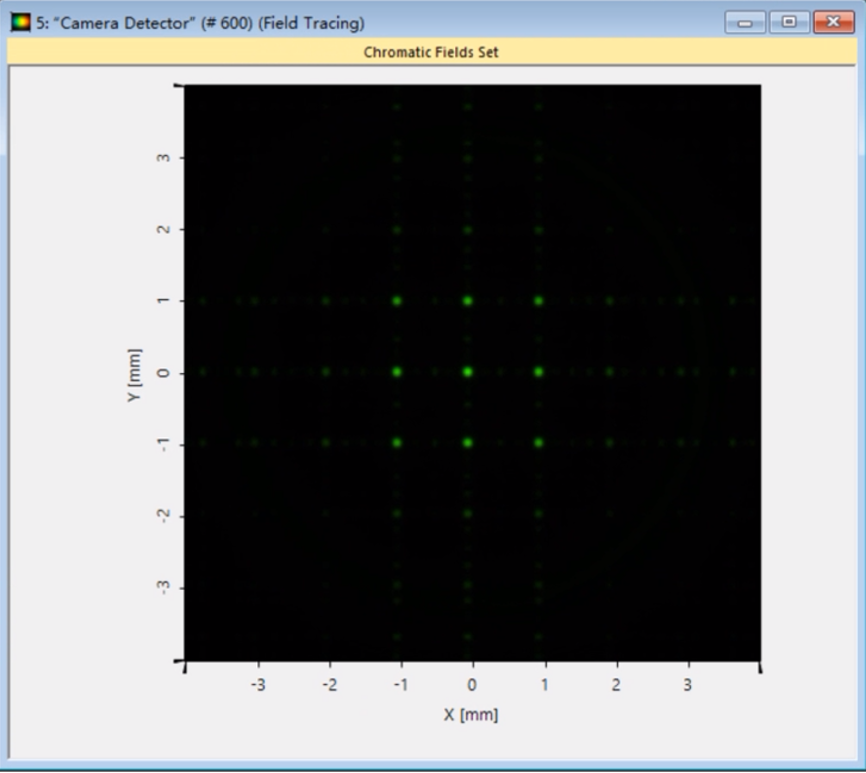Click the Camera Detector window icon
The height and width of the screenshot is (773, 866).
tap(20, 22)
